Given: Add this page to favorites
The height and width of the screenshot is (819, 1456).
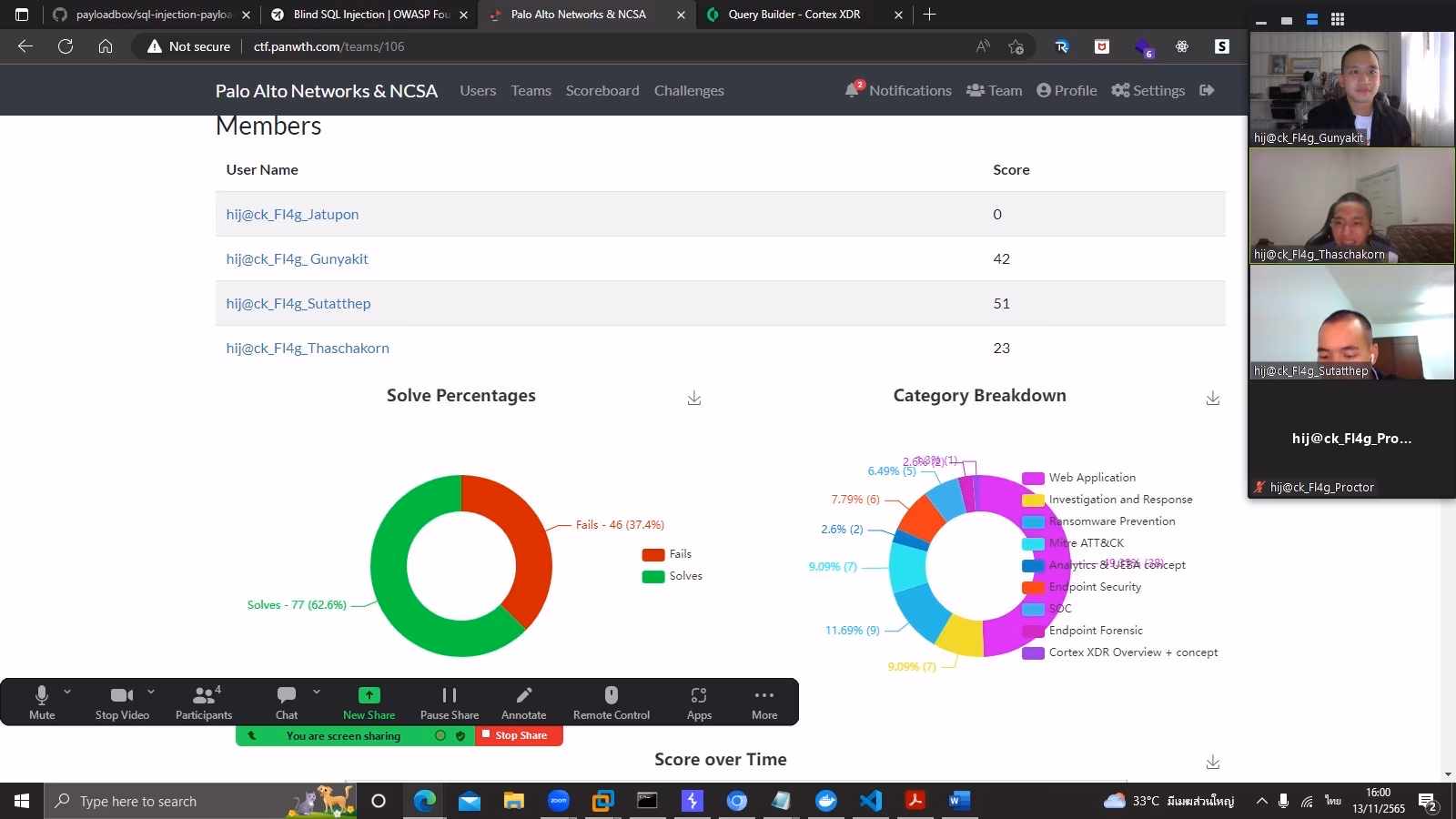Looking at the screenshot, I should pos(1016,46).
